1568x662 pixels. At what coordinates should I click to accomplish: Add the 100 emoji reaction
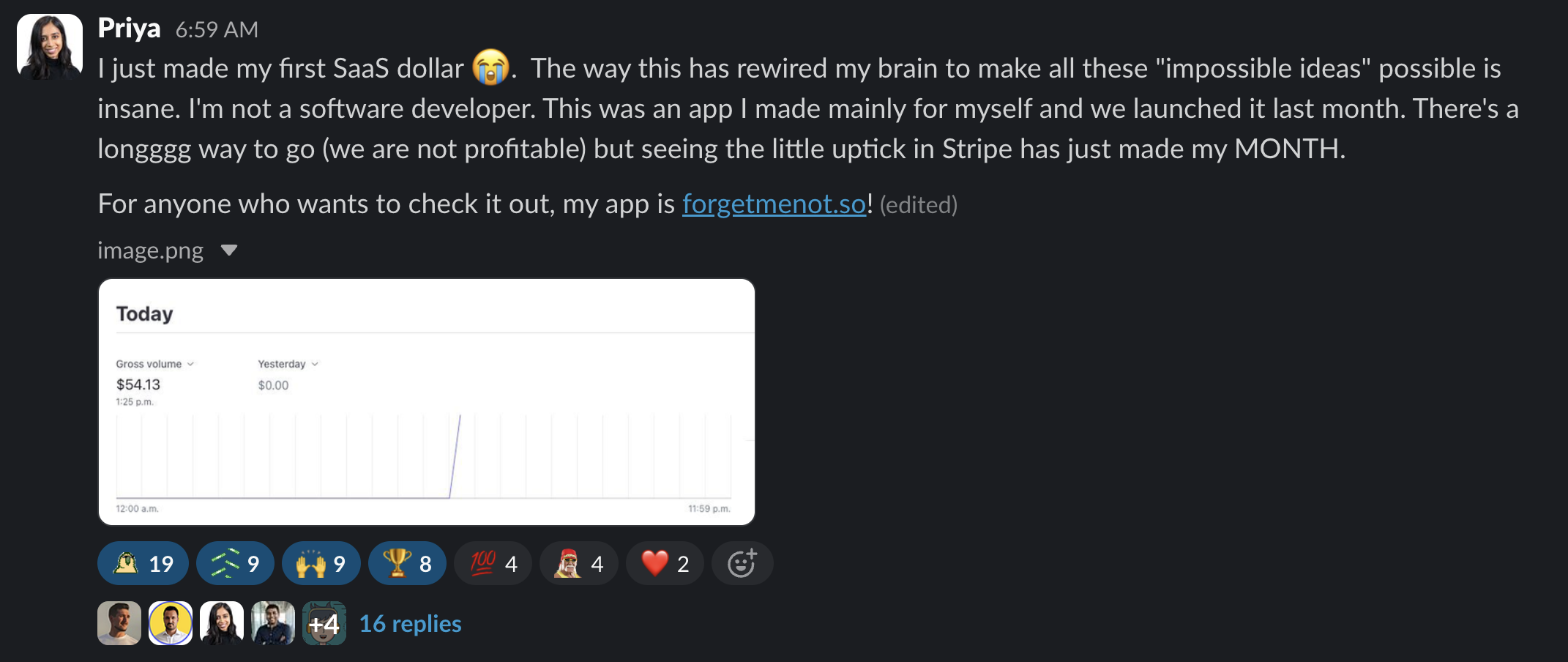pos(493,563)
